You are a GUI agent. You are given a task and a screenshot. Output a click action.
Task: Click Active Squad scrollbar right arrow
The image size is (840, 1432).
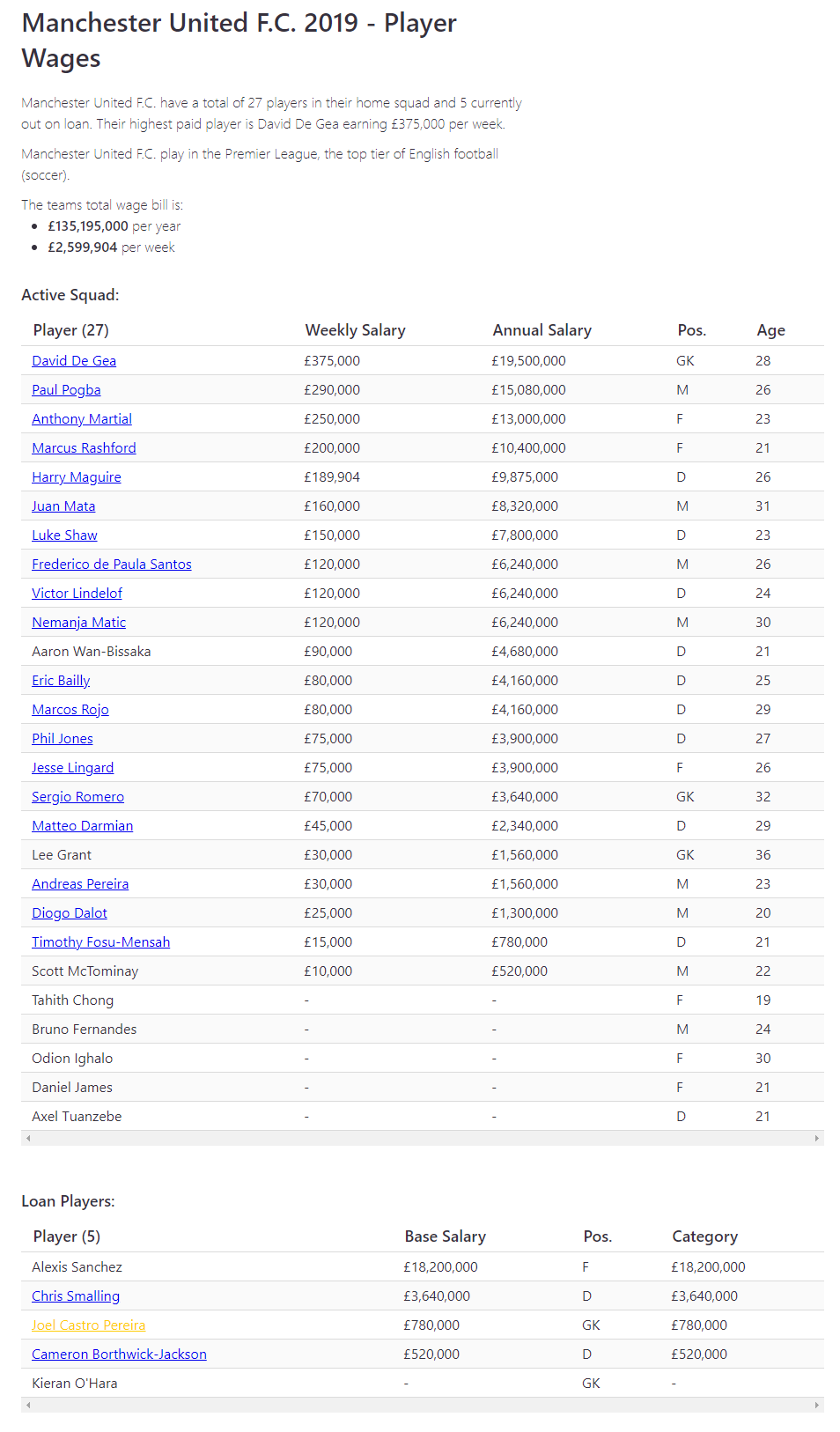pyautogui.click(x=817, y=1138)
